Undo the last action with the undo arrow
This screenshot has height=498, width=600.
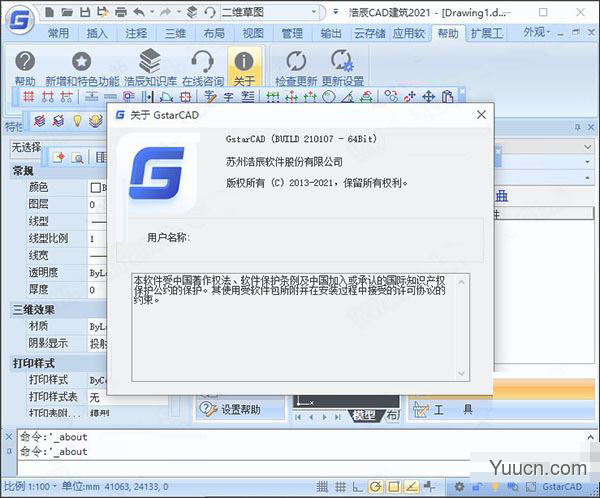tap(139, 12)
